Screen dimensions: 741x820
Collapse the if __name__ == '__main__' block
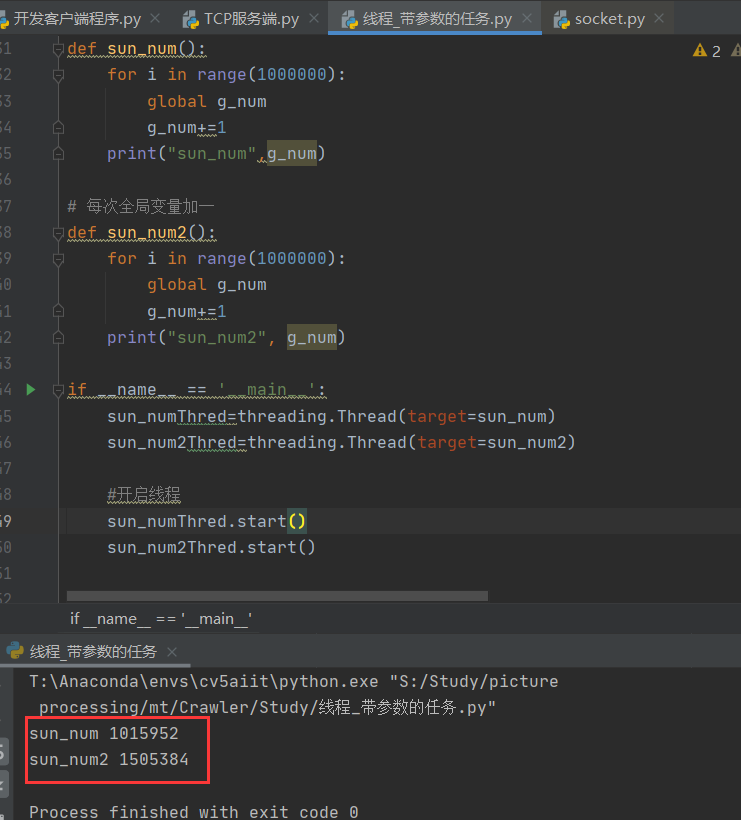coord(58,390)
